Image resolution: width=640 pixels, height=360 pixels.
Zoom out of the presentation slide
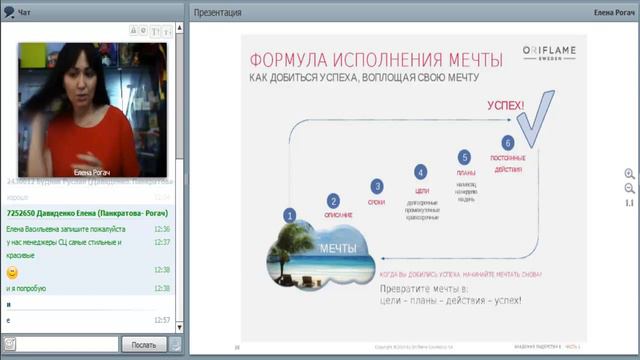pyautogui.click(x=629, y=189)
